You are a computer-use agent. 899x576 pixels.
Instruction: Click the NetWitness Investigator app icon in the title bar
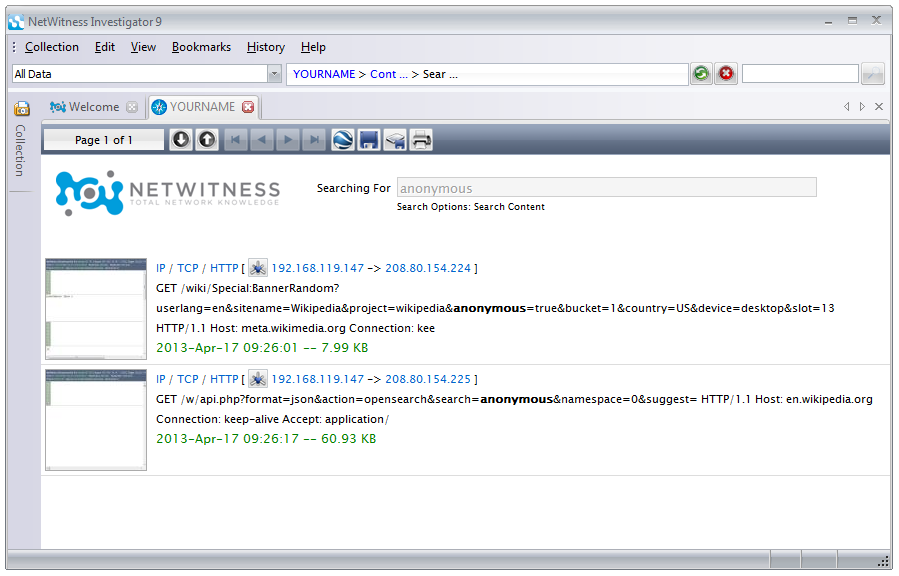click(x=16, y=22)
